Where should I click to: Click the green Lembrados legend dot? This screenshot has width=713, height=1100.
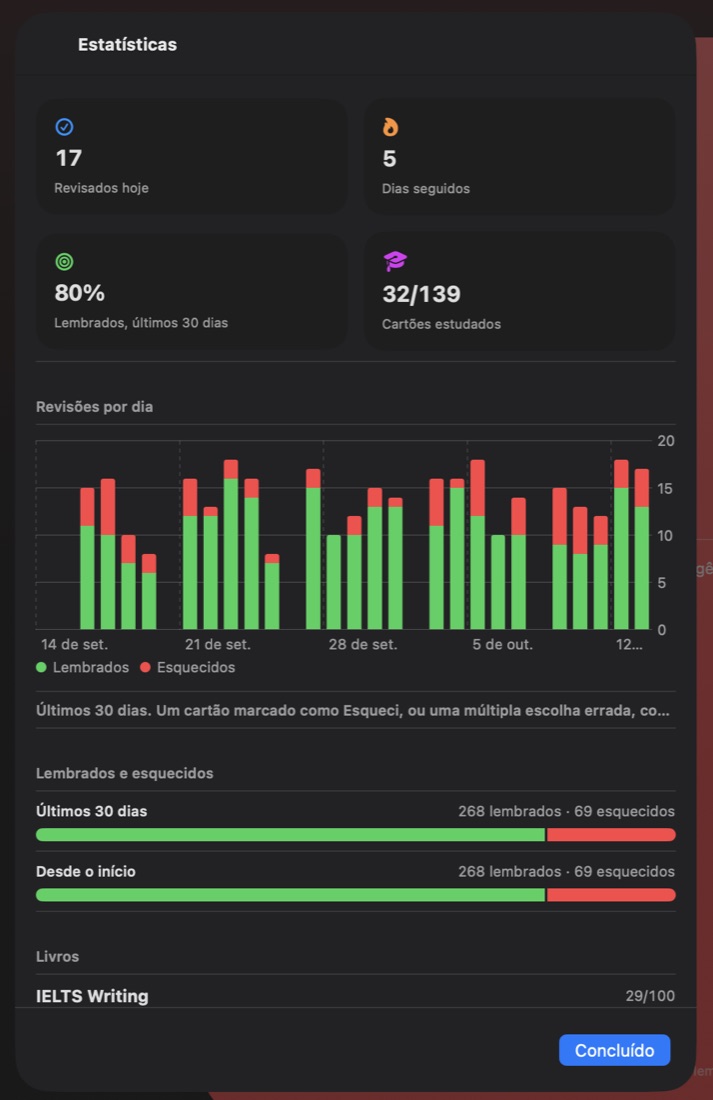41,667
